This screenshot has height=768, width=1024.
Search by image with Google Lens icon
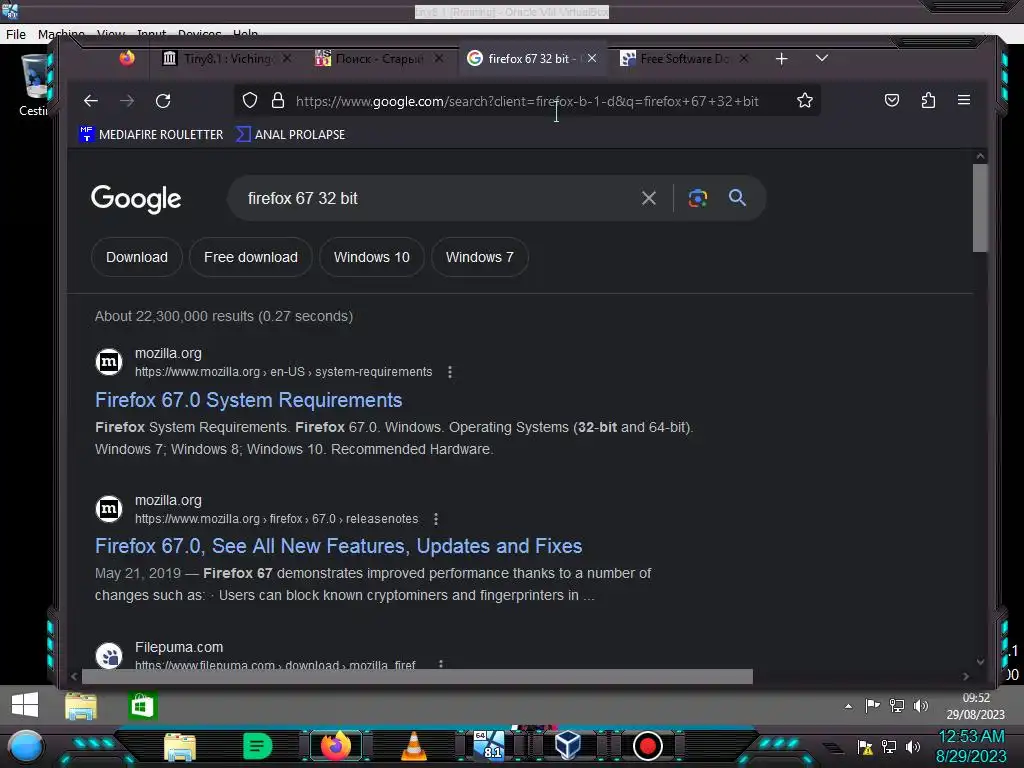[697, 198]
